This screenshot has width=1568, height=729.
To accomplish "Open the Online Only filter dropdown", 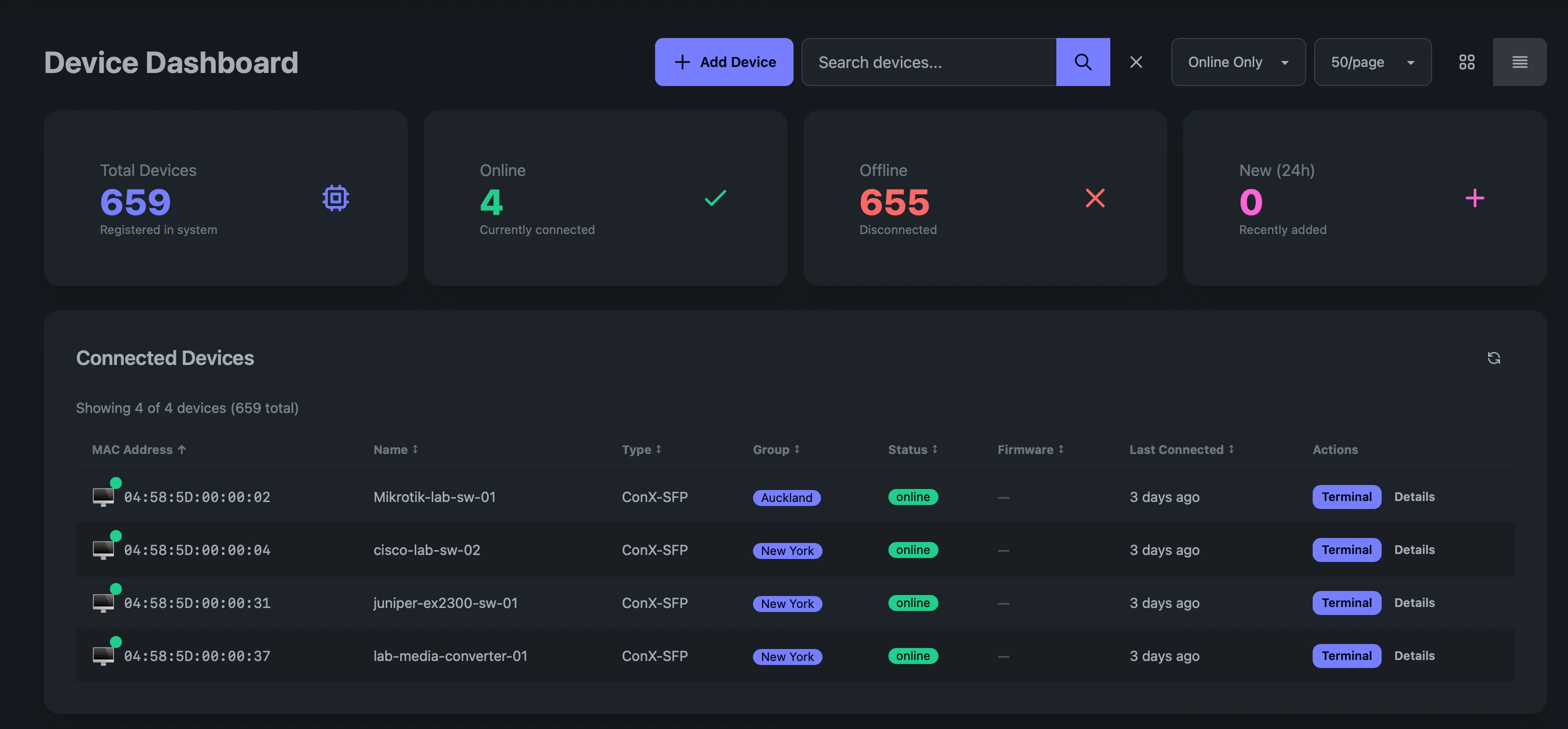I will coord(1238,61).
